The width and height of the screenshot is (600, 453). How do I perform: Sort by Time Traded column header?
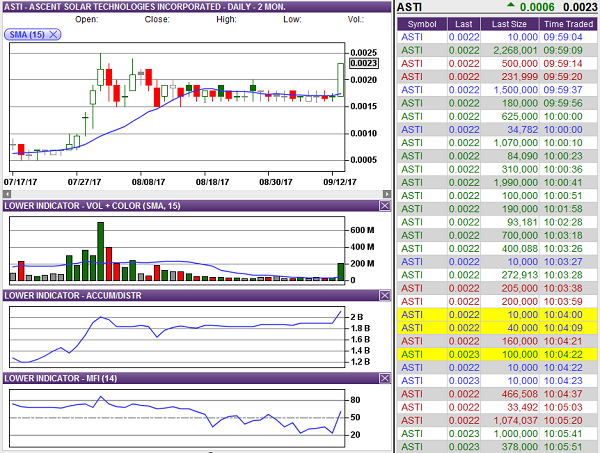pos(568,24)
